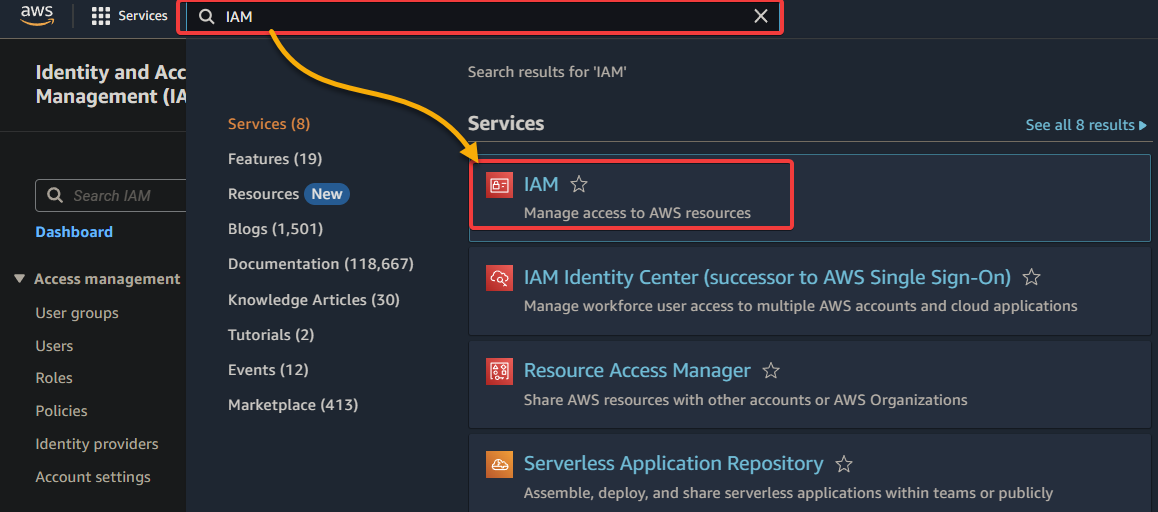
Task: Open the Services grid menu
Action: pyautogui.click(x=100, y=16)
